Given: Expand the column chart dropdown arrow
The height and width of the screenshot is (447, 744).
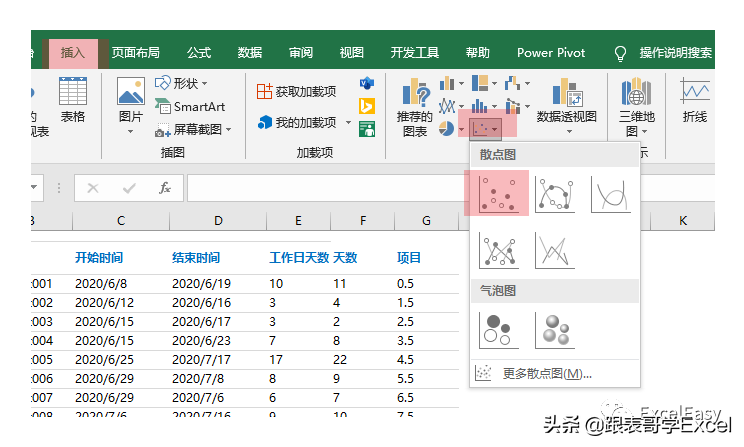Looking at the screenshot, I should tap(461, 84).
